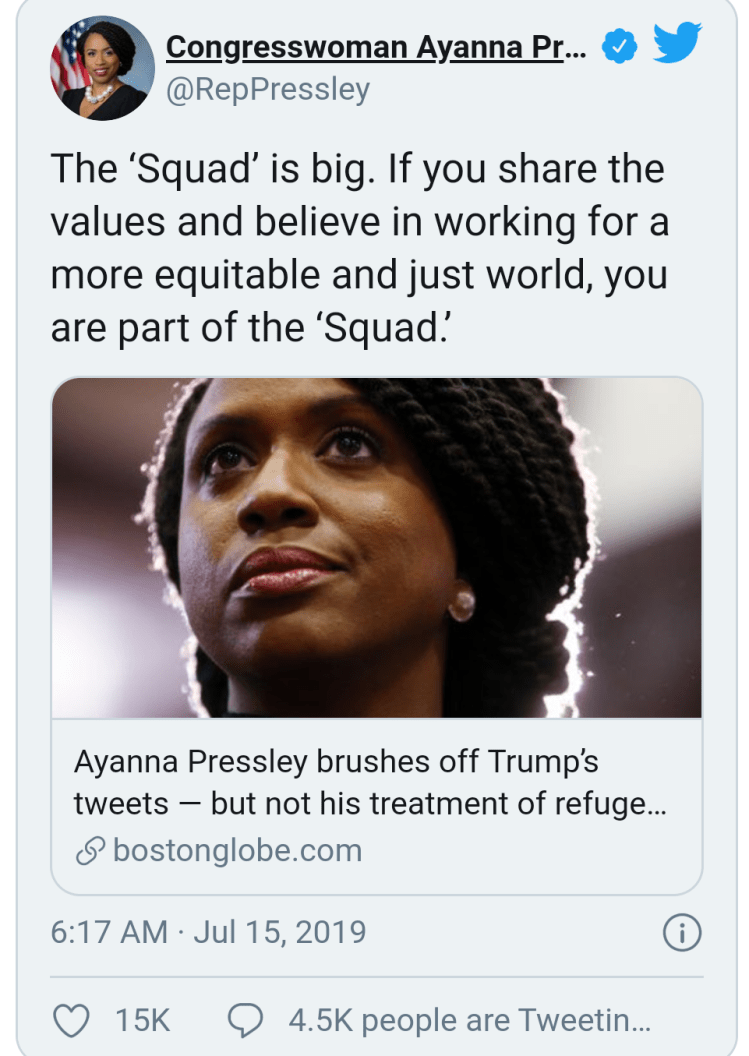Click the 6:17 AM tweet time
Screen dimensions: 749x1056
109,932
